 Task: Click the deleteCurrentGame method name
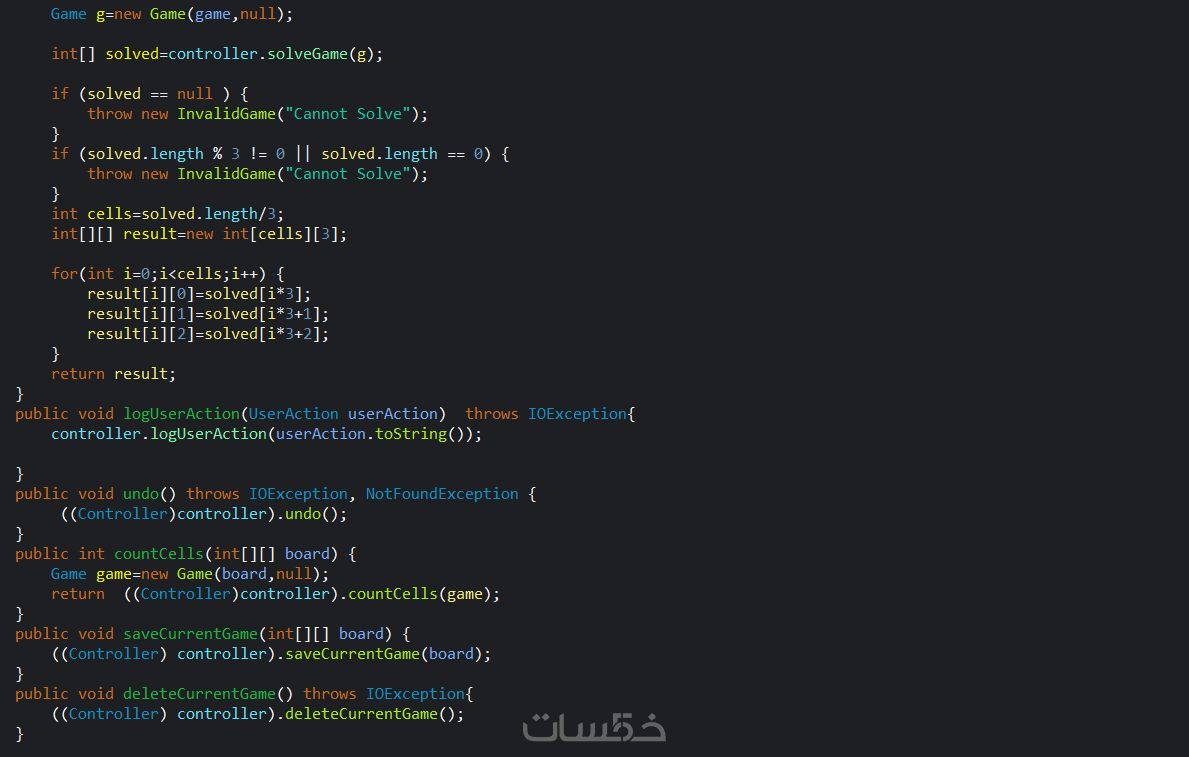(x=199, y=693)
